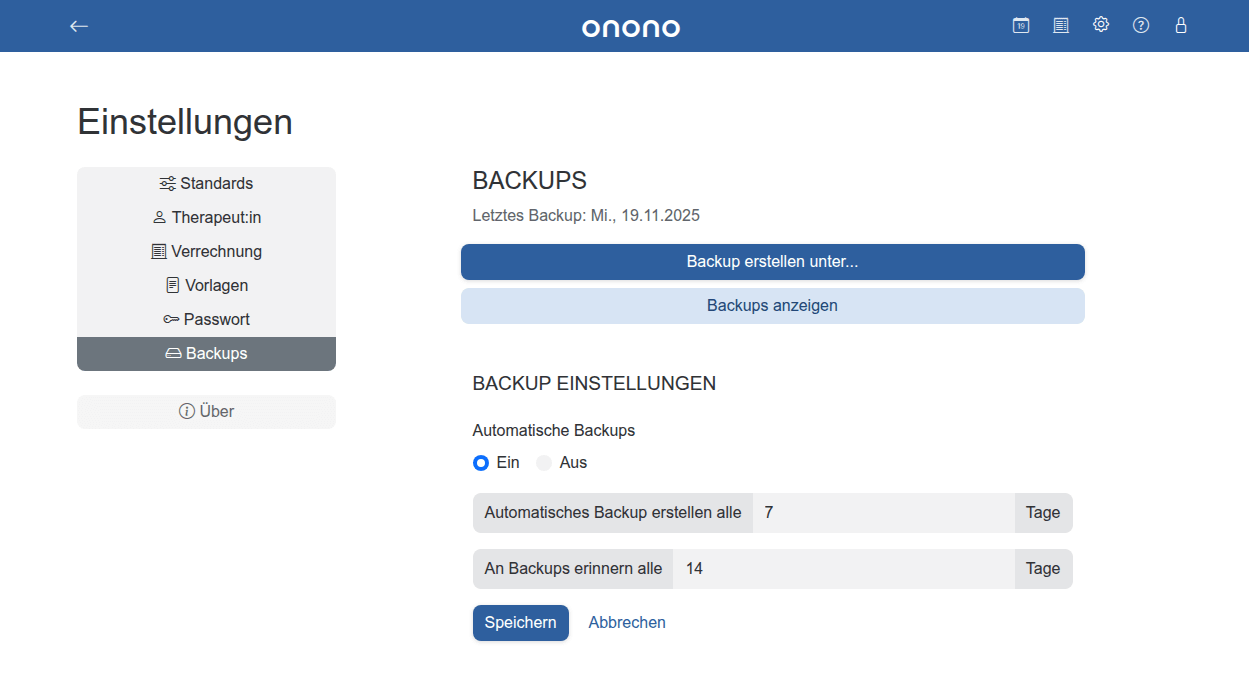Viewport: 1249px width, 695px height.
Task: Open the settings gear icon
Action: pyautogui.click(x=1101, y=24)
